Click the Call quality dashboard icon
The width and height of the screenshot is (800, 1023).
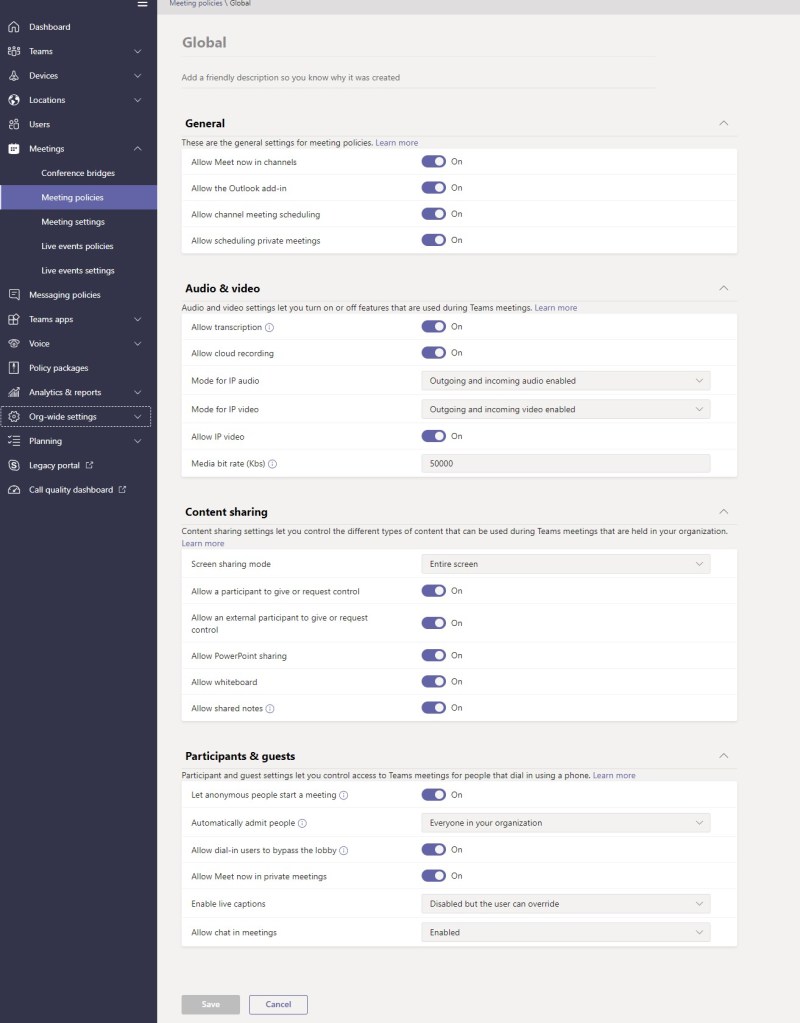tap(14, 490)
